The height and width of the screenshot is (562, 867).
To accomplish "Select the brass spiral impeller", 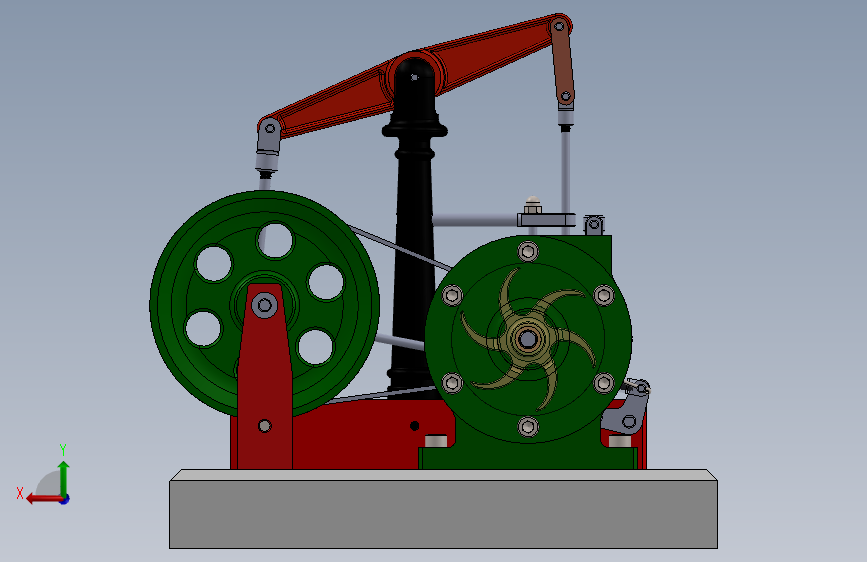I will pyautogui.click(x=528, y=339).
